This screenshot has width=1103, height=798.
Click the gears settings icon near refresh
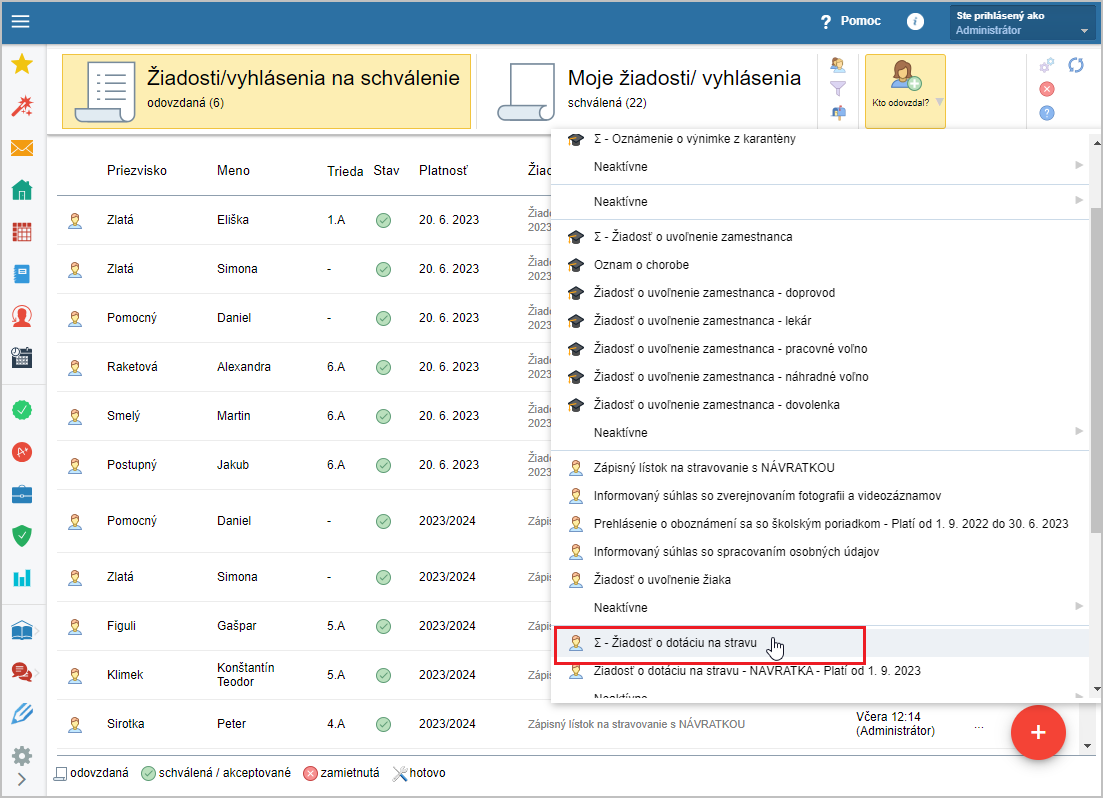tap(1047, 65)
